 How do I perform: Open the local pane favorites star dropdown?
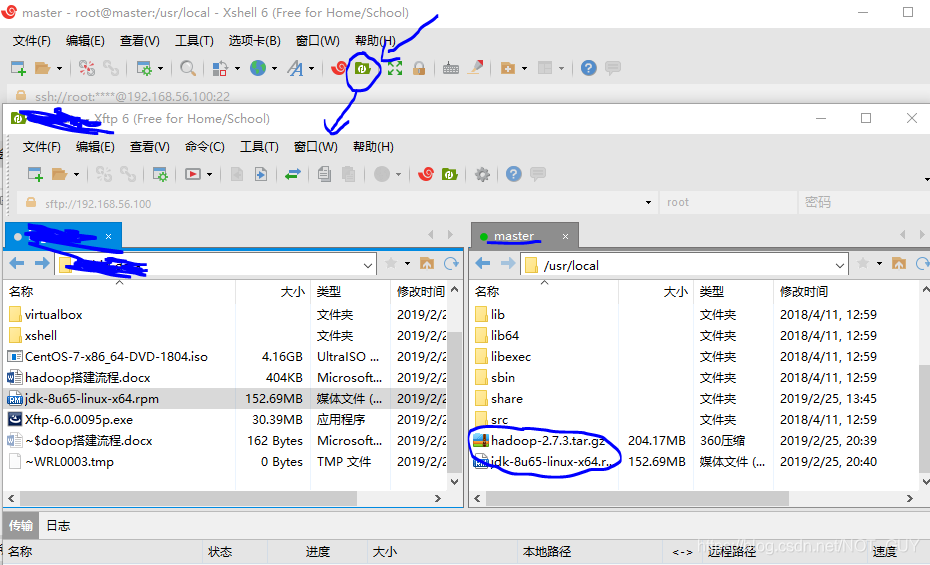click(x=407, y=263)
